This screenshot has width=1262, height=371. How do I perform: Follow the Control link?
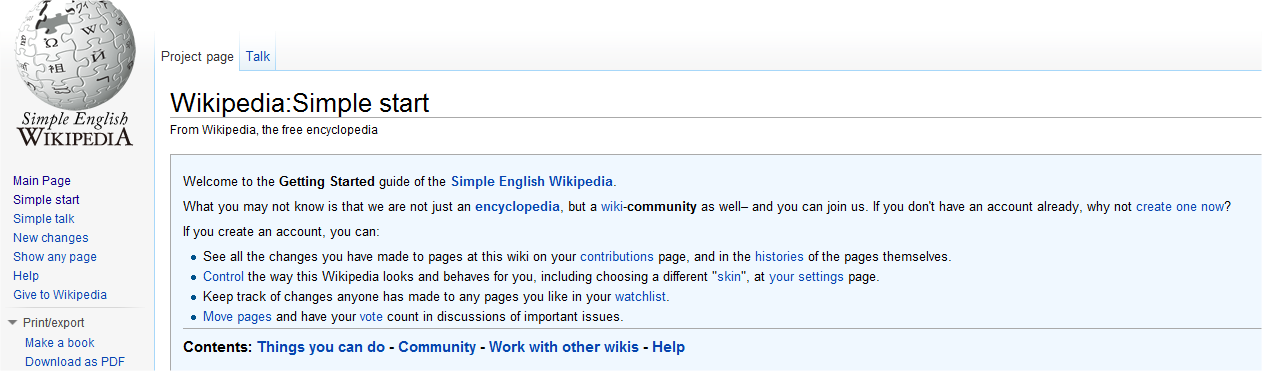pos(223,277)
